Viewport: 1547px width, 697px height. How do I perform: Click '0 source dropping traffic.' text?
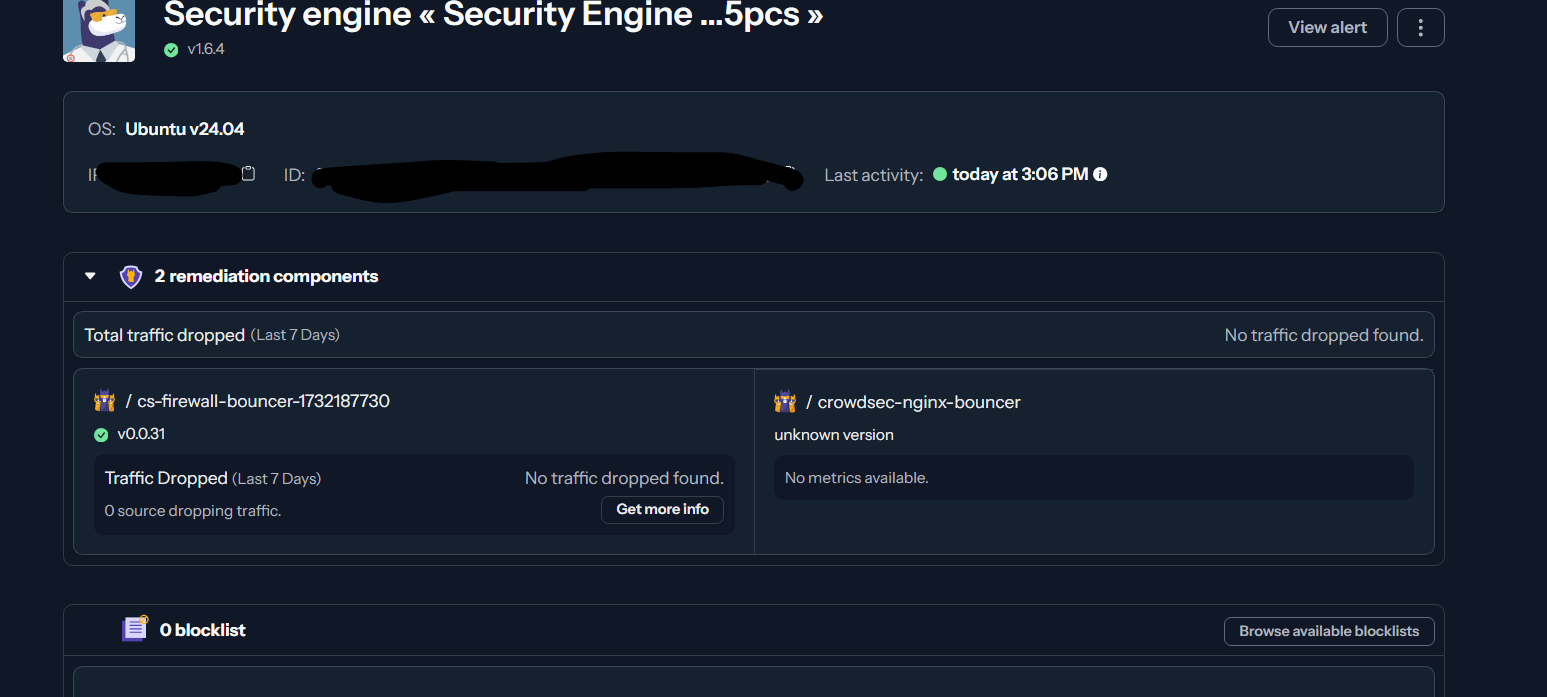tap(193, 511)
